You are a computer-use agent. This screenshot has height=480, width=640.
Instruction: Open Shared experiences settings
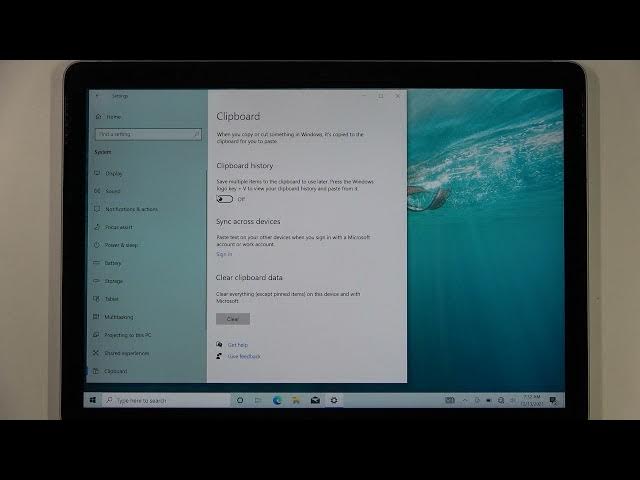[127, 353]
